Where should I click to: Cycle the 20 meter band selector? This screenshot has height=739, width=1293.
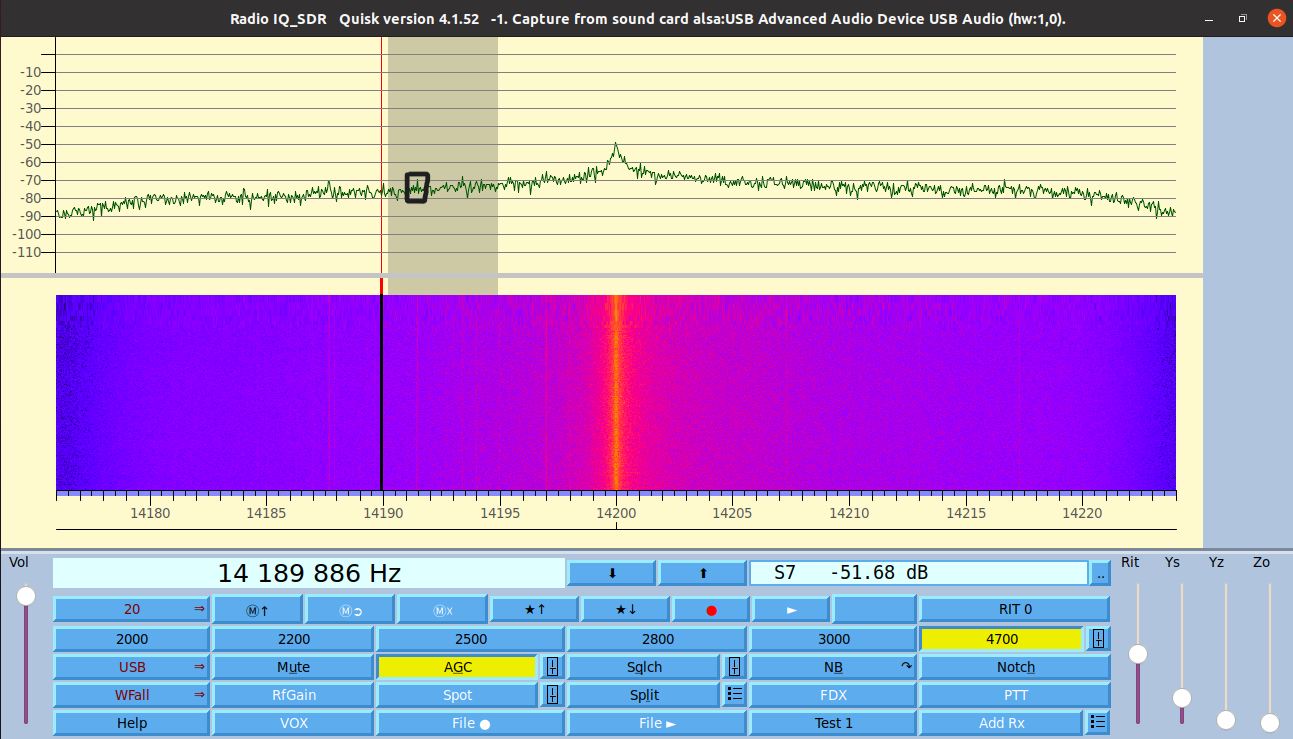tap(130, 608)
